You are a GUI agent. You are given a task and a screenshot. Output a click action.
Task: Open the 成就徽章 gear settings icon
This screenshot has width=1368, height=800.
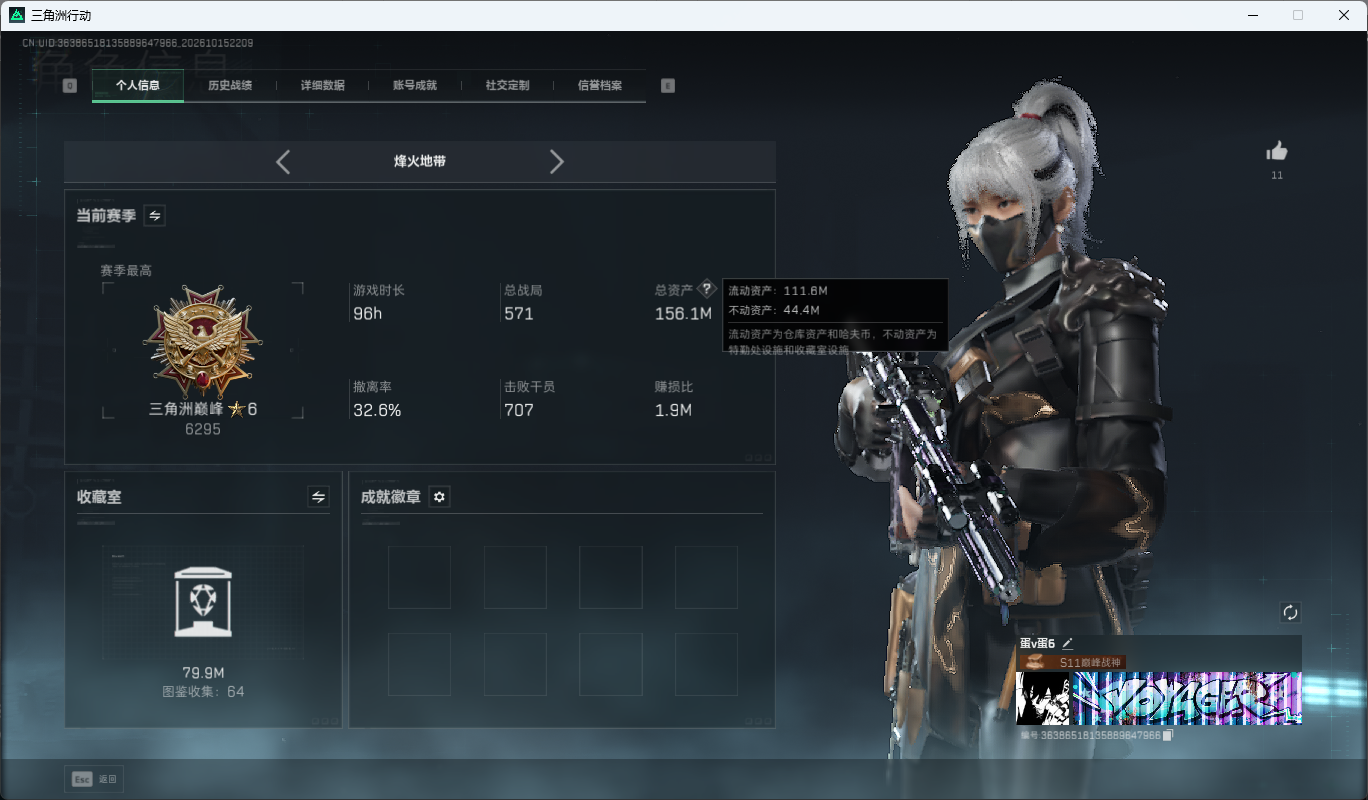point(439,497)
